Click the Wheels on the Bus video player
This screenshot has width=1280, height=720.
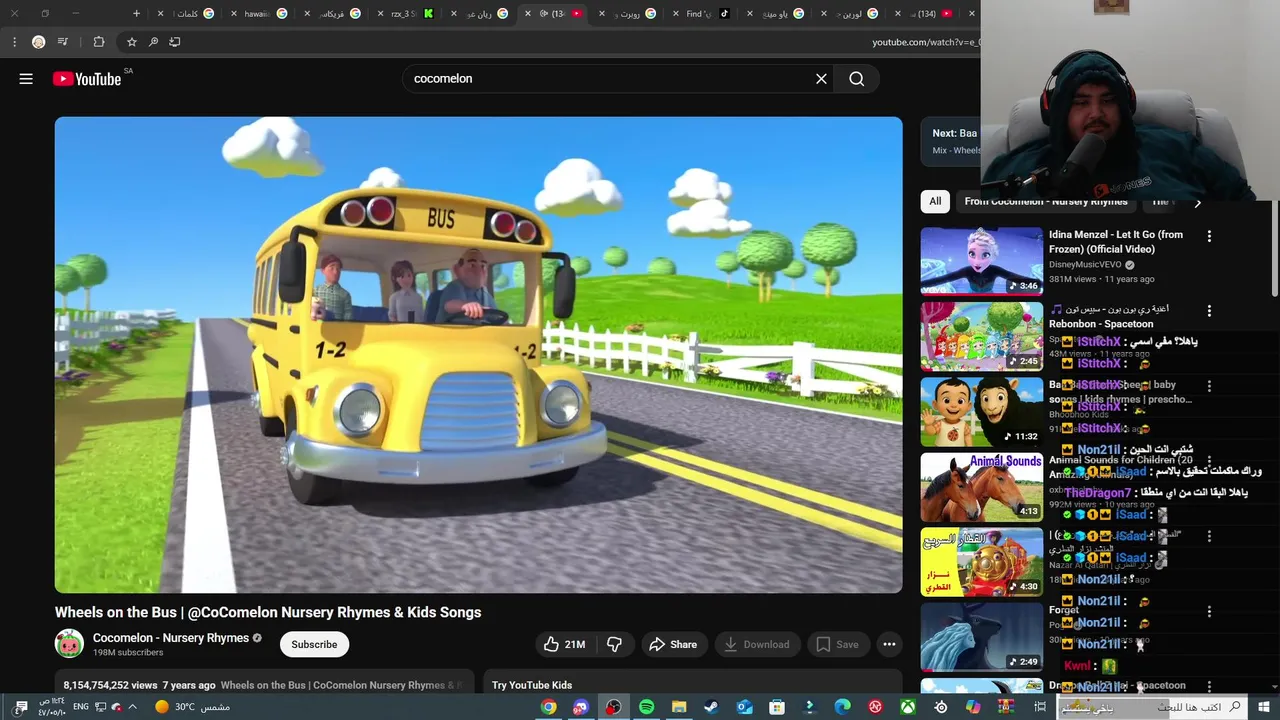478,355
